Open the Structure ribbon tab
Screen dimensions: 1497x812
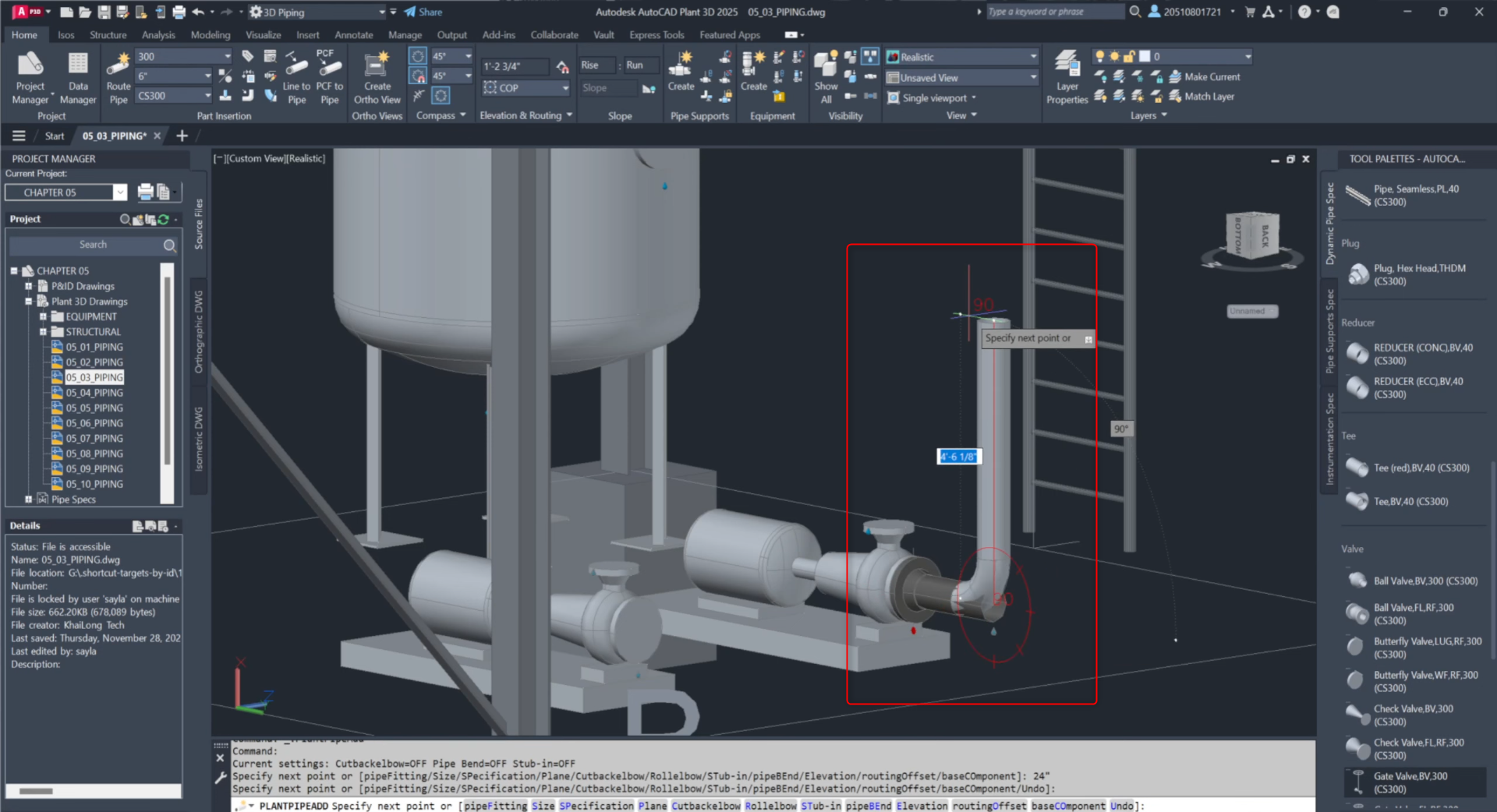coord(108,35)
